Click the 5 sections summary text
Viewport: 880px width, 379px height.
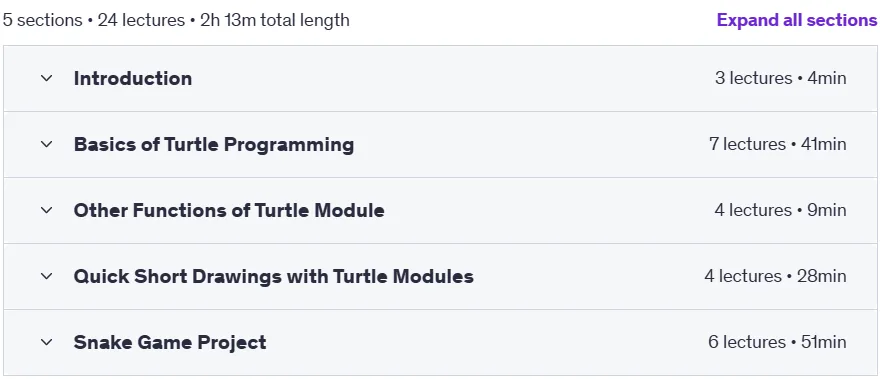point(43,20)
